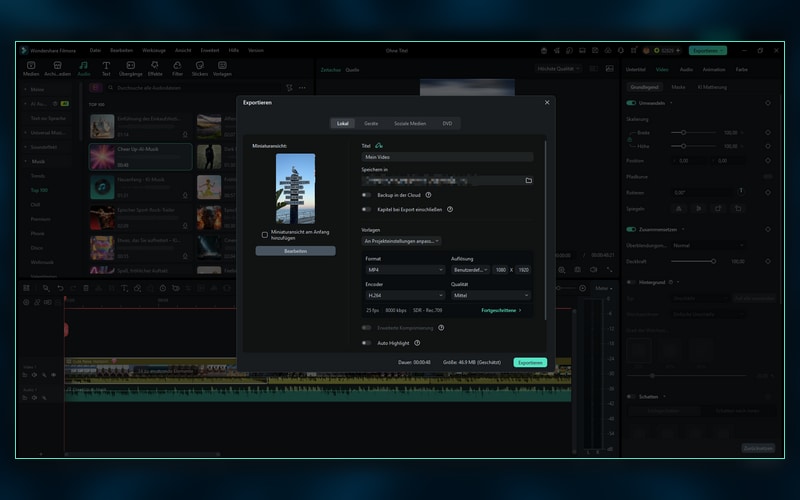Open the Höchste Qualität preview dropdown
The image size is (800, 500).
tap(559, 68)
